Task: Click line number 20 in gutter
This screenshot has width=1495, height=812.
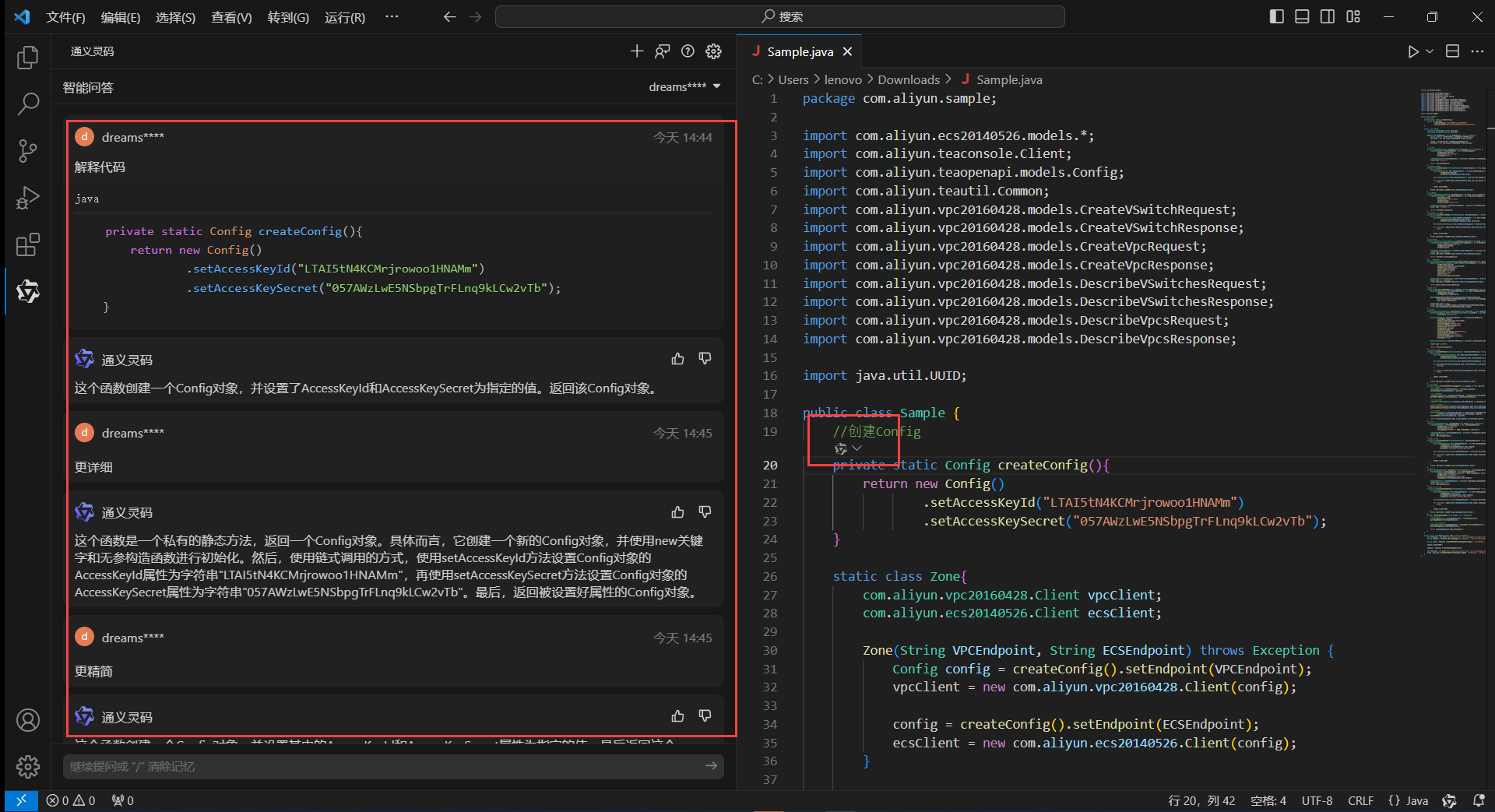Action: [769, 465]
